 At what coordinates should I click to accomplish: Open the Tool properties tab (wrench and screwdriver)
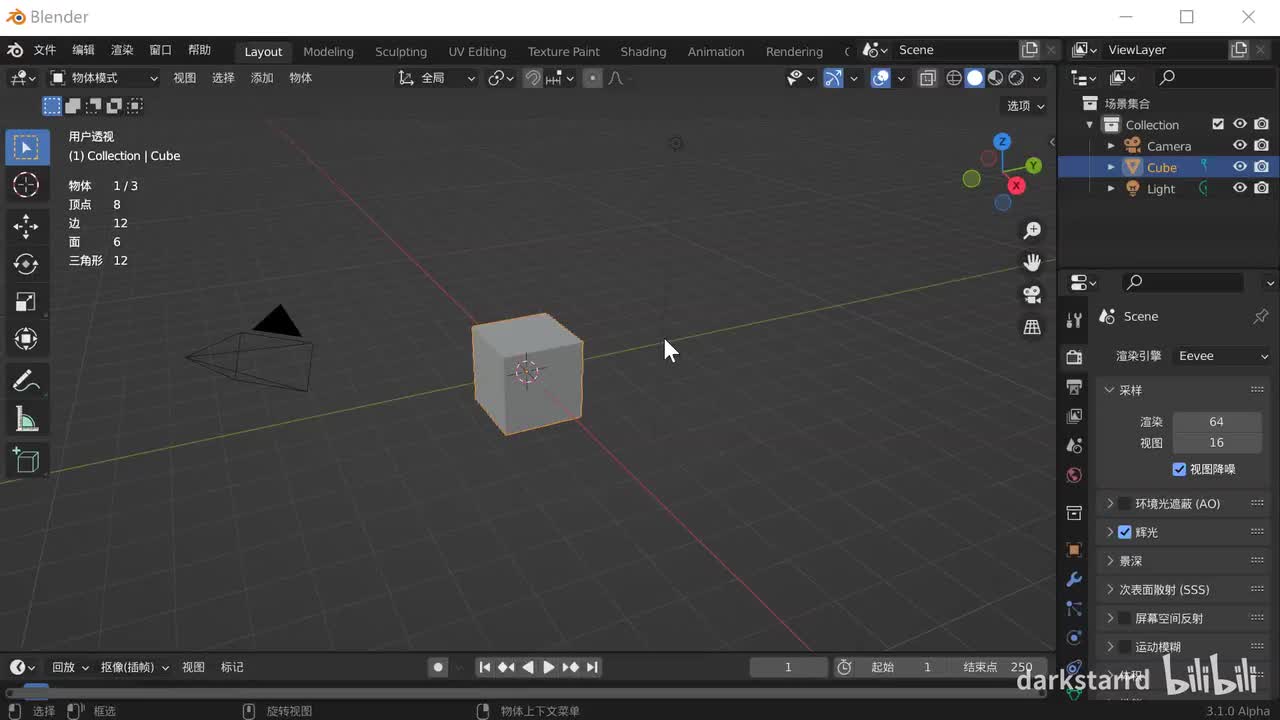click(x=1074, y=320)
